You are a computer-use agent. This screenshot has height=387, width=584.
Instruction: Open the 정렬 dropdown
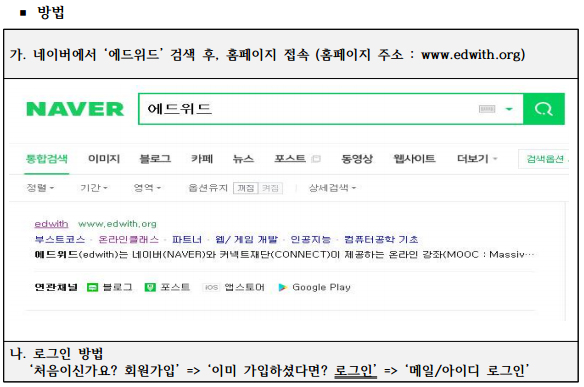pos(40,188)
